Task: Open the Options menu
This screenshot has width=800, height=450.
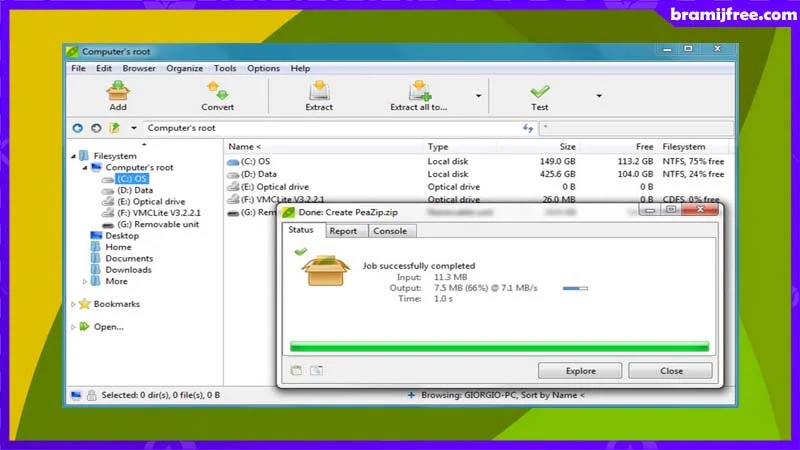Action: [x=263, y=68]
